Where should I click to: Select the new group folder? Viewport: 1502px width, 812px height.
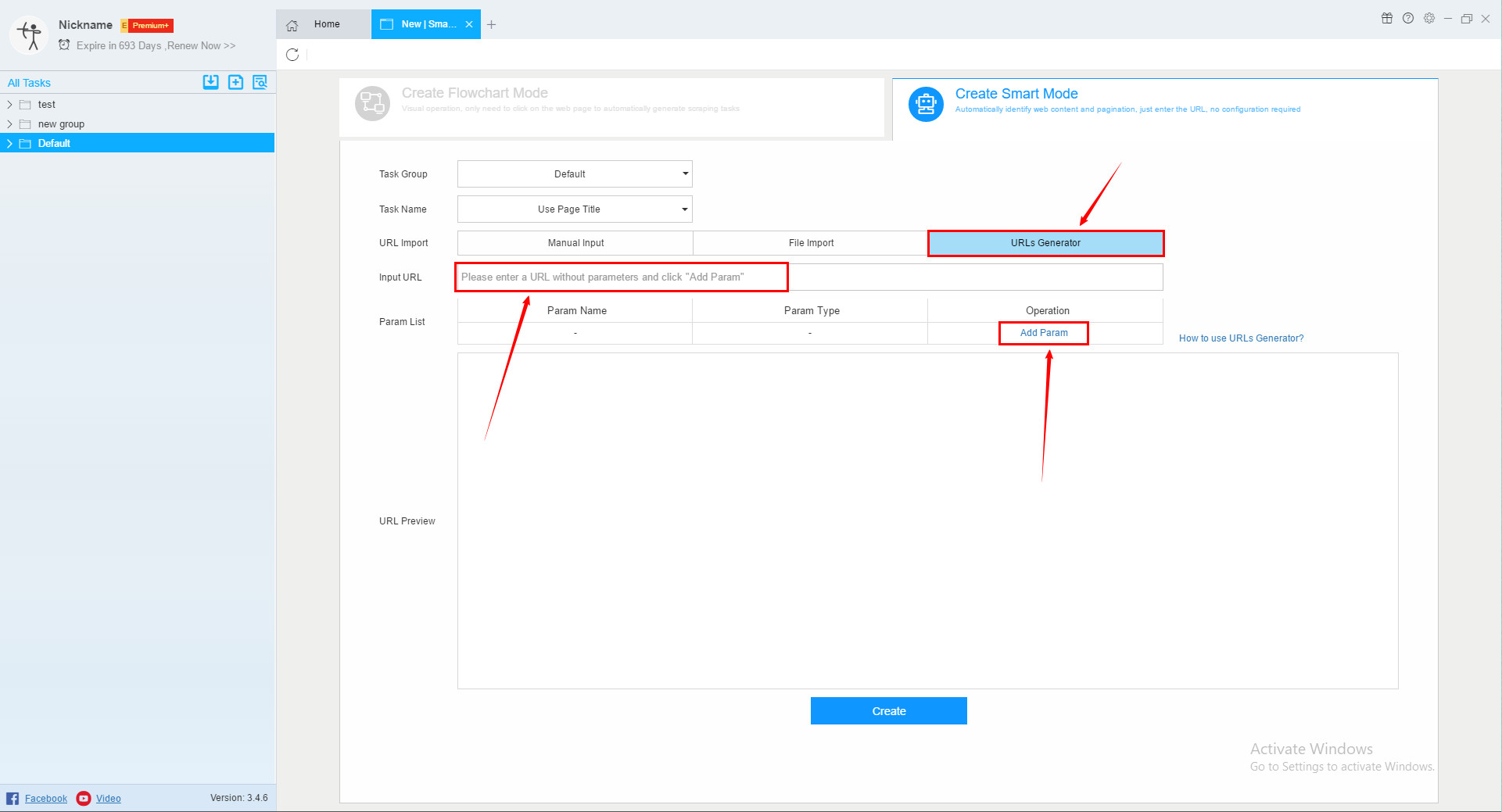click(61, 124)
